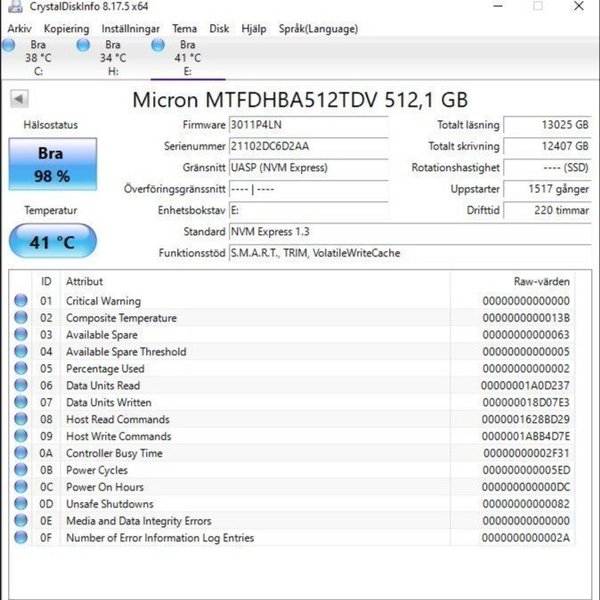600x600 pixels.
Task: Click the CrystalDiskInfo app icon in the title bar
Action: coord(15,7)
